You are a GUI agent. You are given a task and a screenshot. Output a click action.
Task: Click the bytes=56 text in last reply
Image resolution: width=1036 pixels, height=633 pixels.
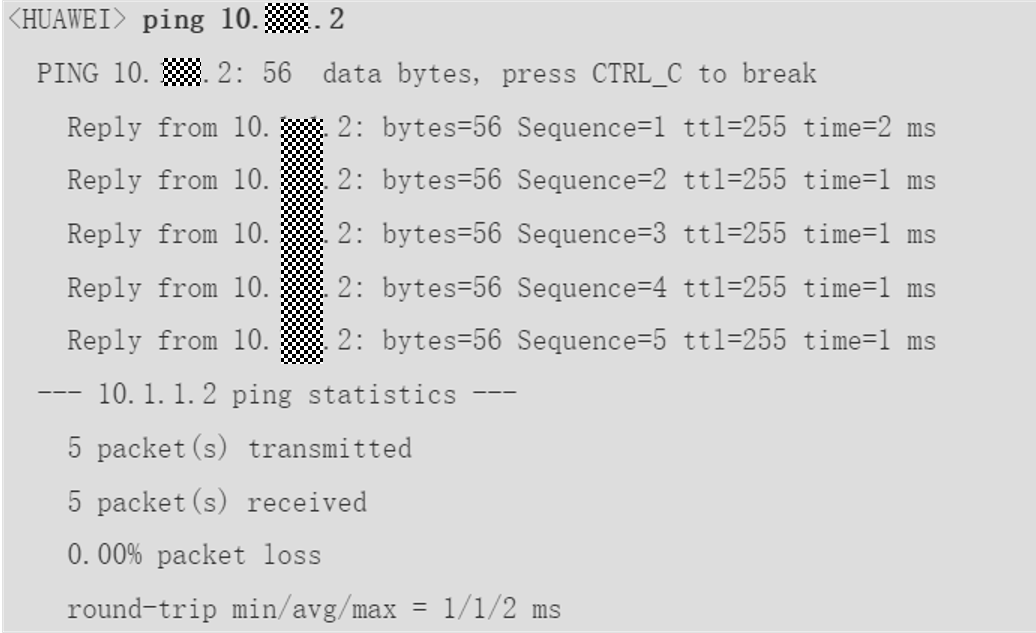click(x=442, y=340)
